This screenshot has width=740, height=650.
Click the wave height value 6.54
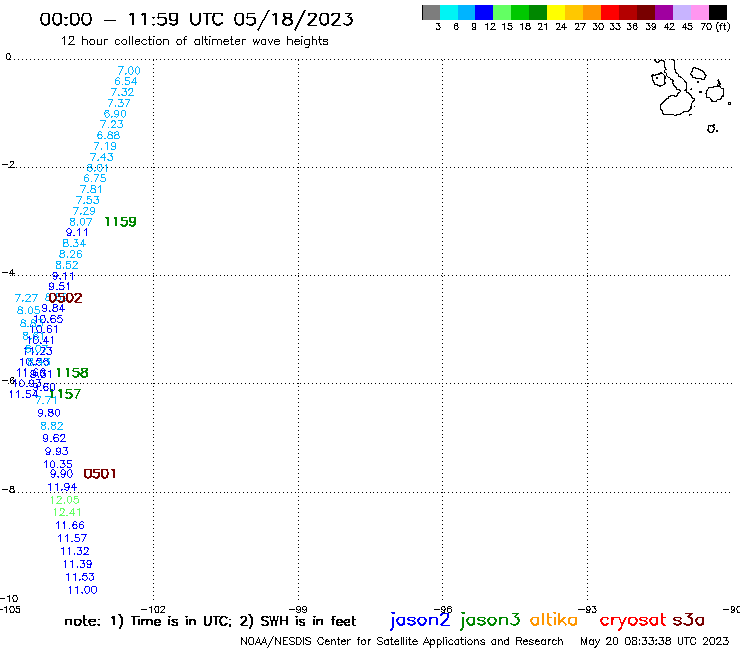(126, 81)
